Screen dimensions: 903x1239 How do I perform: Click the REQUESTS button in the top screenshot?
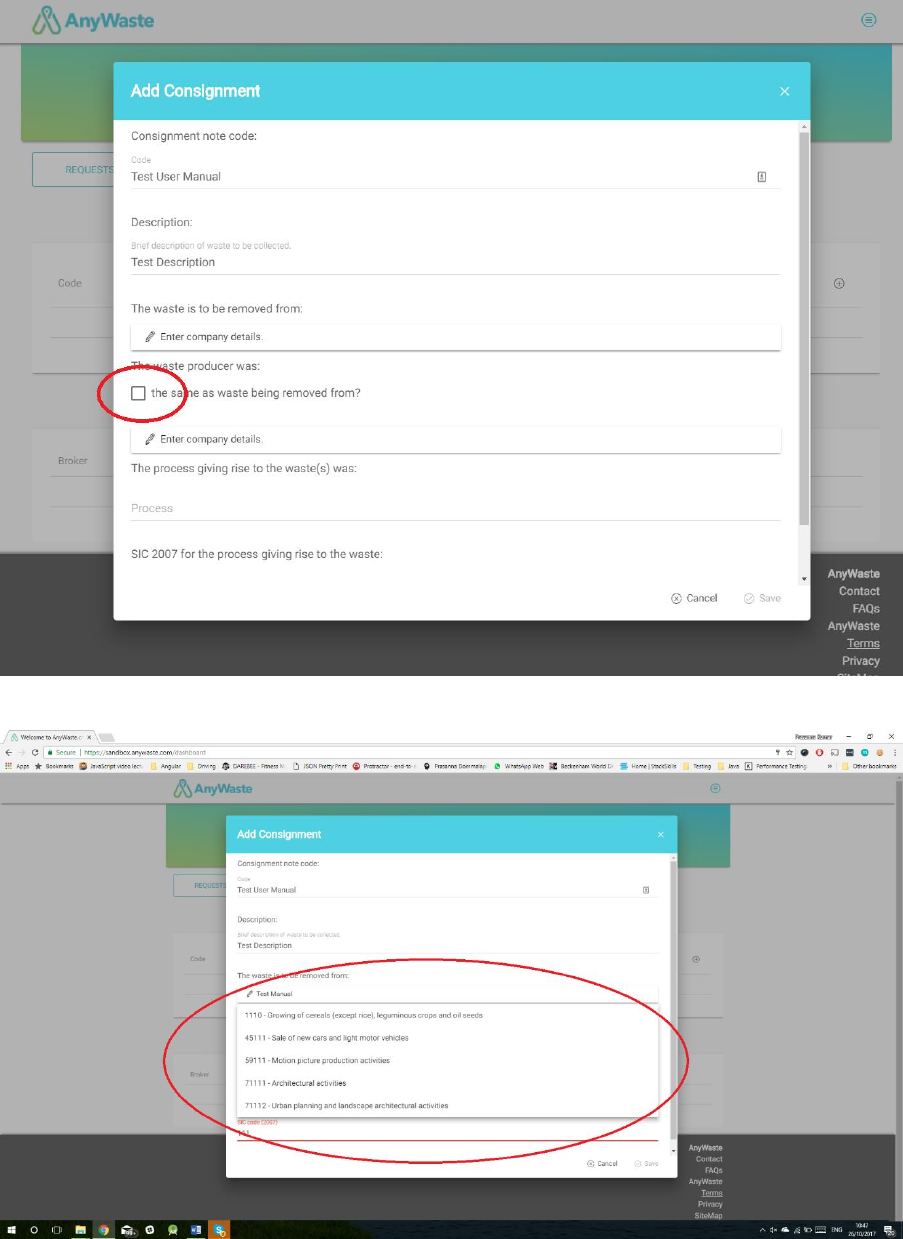point(72,170)
